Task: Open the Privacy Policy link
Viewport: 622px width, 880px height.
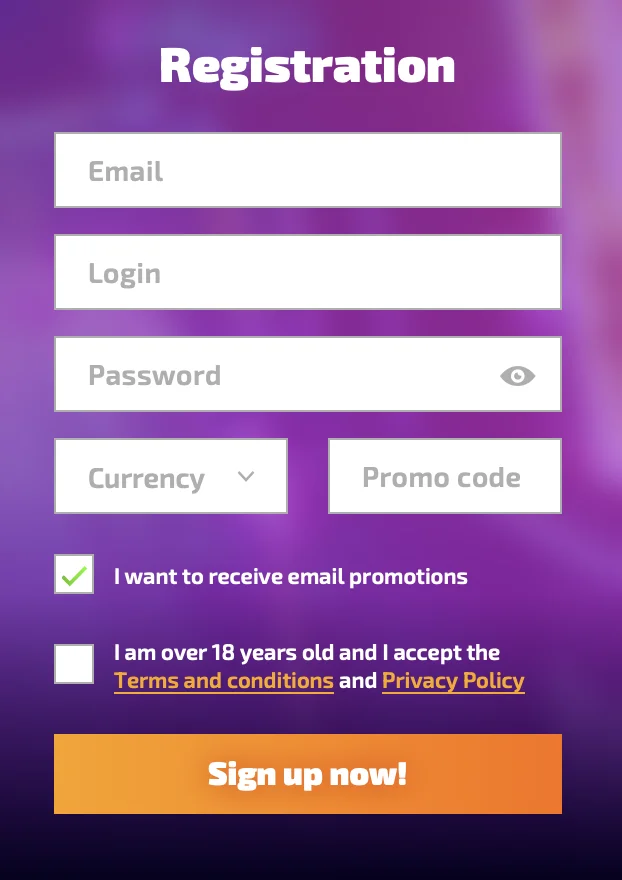Action: [x=453, y=681]
